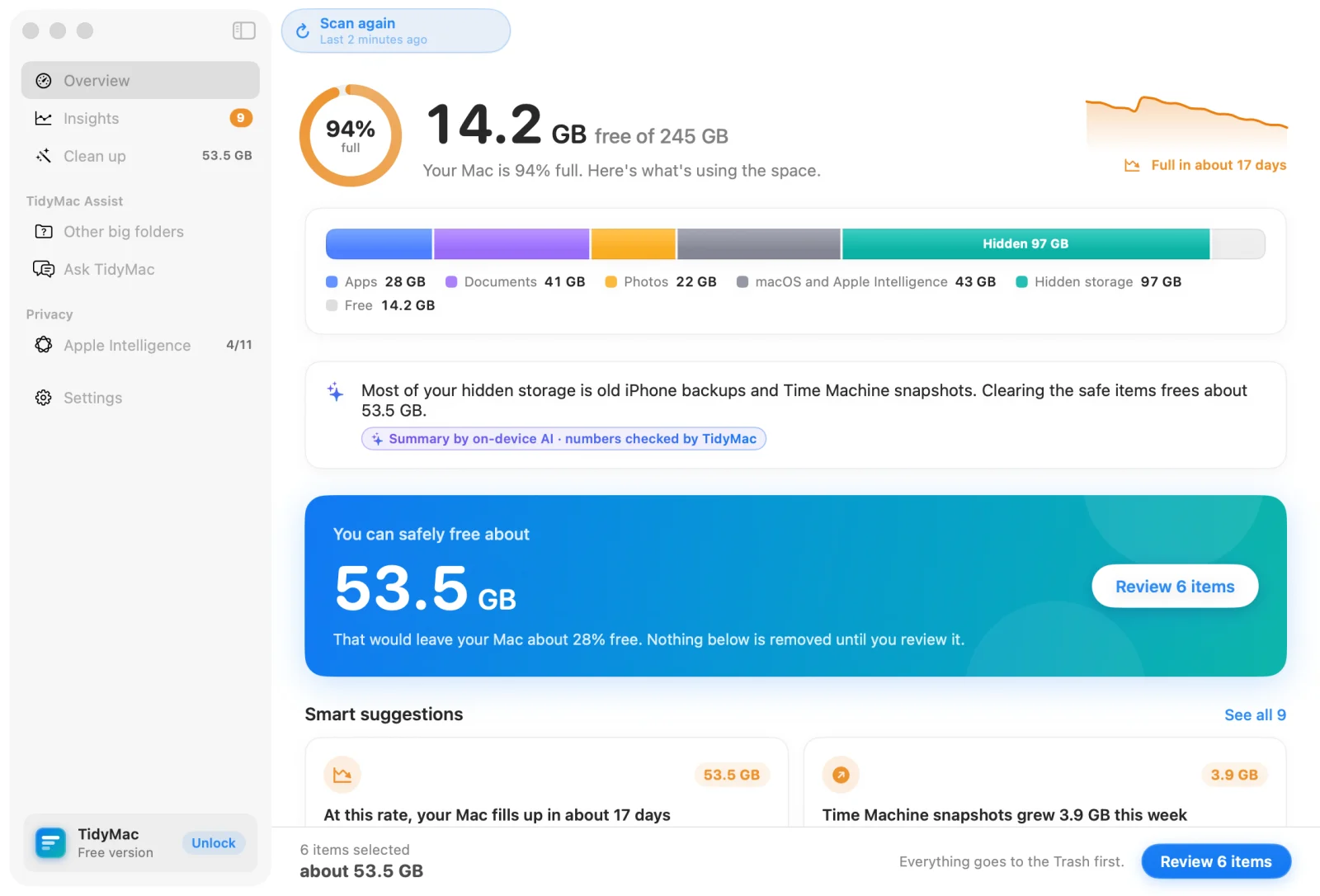Click the Free 14.2 GB legend entry

pyautogui.click(x=380, y=305)
